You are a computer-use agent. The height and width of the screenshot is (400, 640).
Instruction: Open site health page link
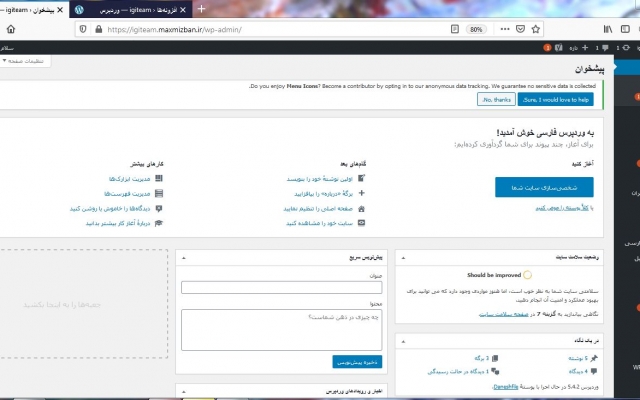(504, 314)
